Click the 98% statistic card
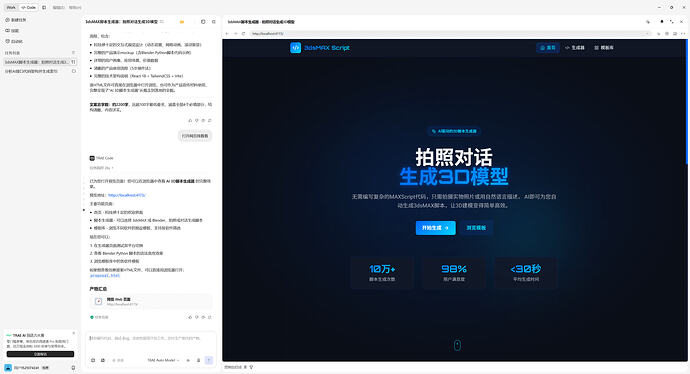The image size is (690, 374). pyautogui.click(x=454, y=273)
